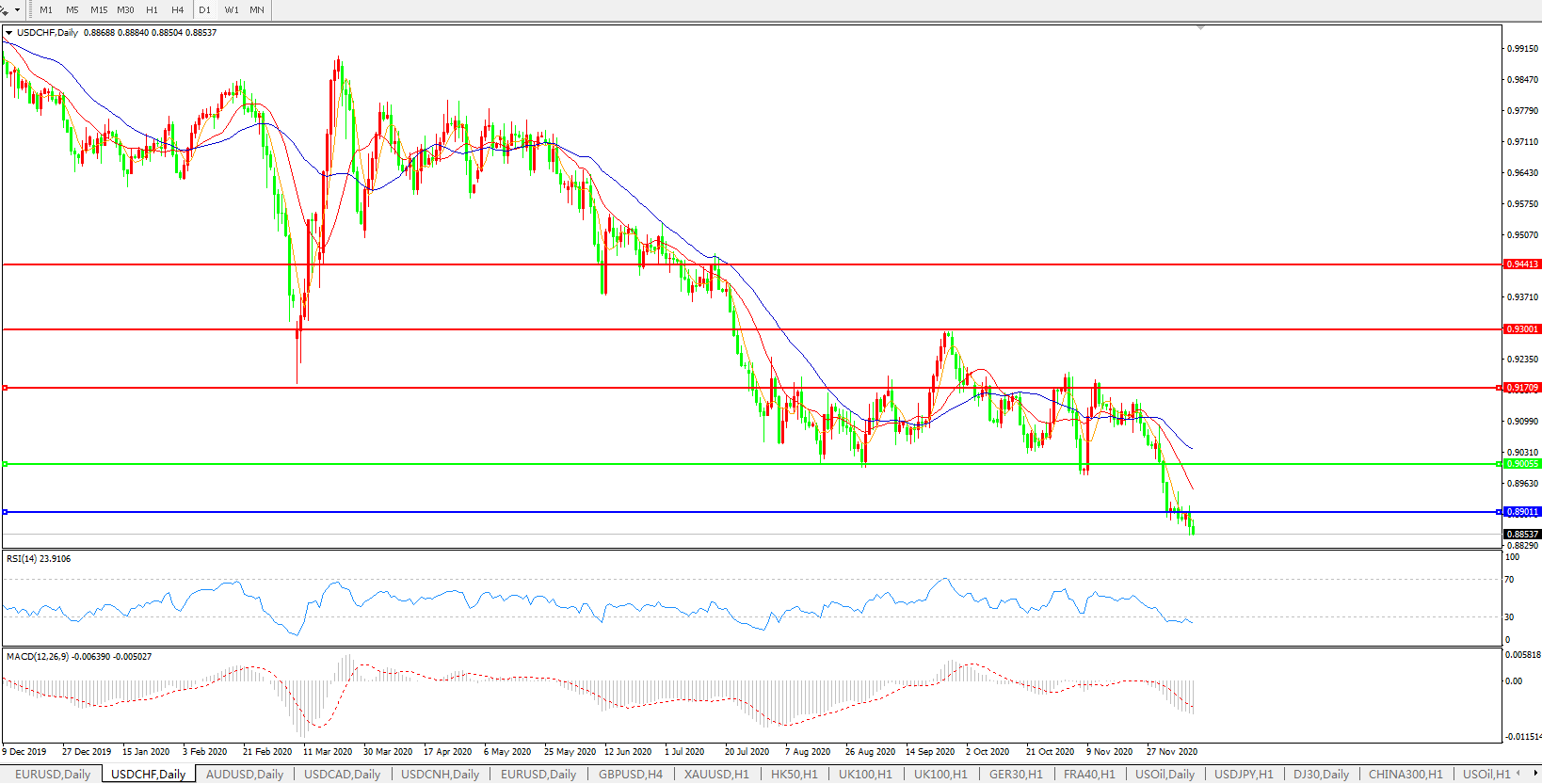The image size is (1542, 784).
Task: Click the red 0.94413 horizontal line label
Action: (x=1521, y=264)
